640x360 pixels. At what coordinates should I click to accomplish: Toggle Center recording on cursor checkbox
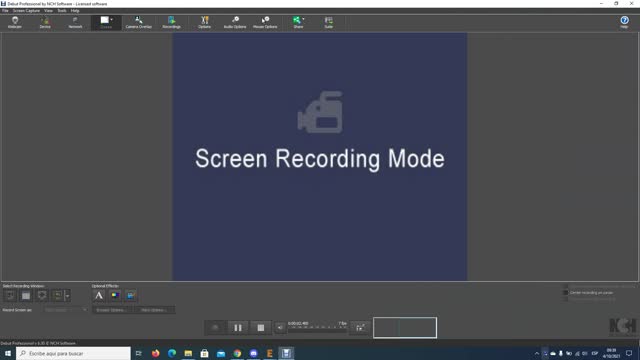pyautogui.click(x=566, y=293)
